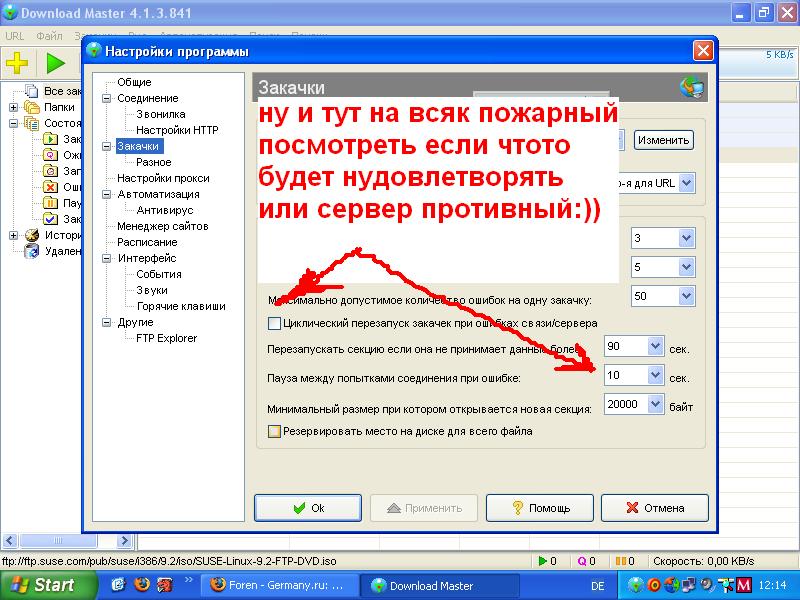Switch to 'Foren - Germany.ru' taskbar button
The width and height of the screenshot is (800, 600).
pyautogui.click(x=278, y=585)
